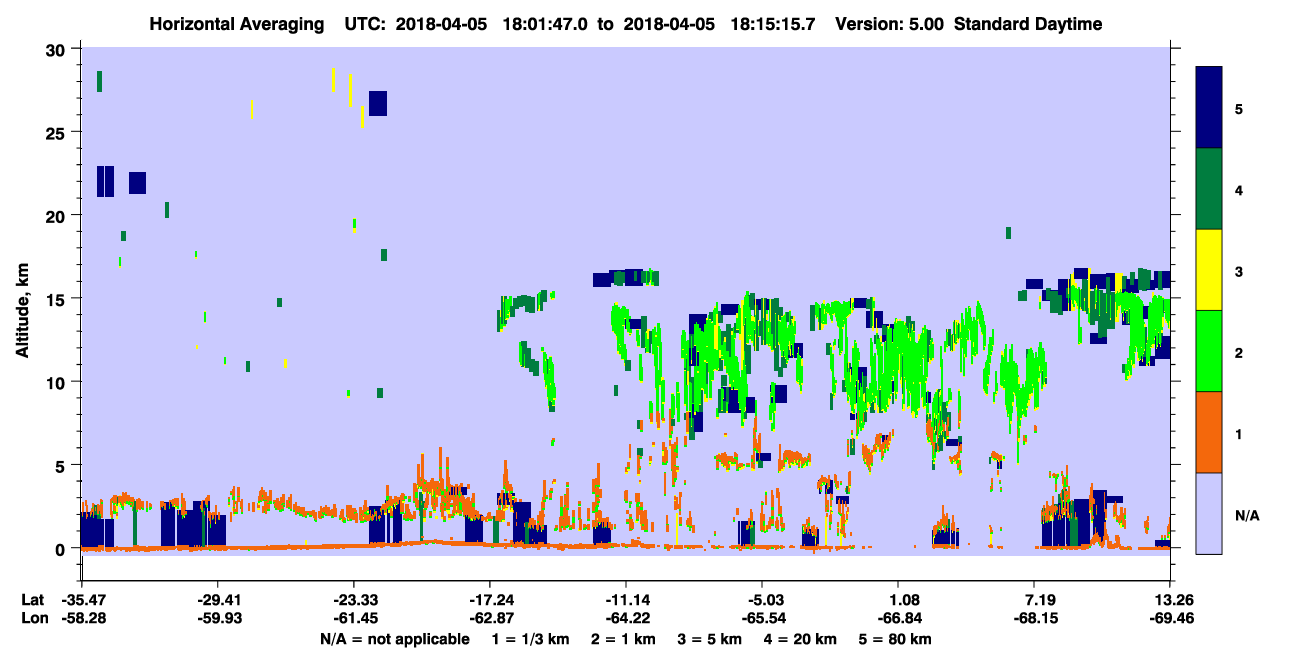Click the y-axis tick label 30
This screenshot has width=1300, height=667.
(x=58, y=49)
